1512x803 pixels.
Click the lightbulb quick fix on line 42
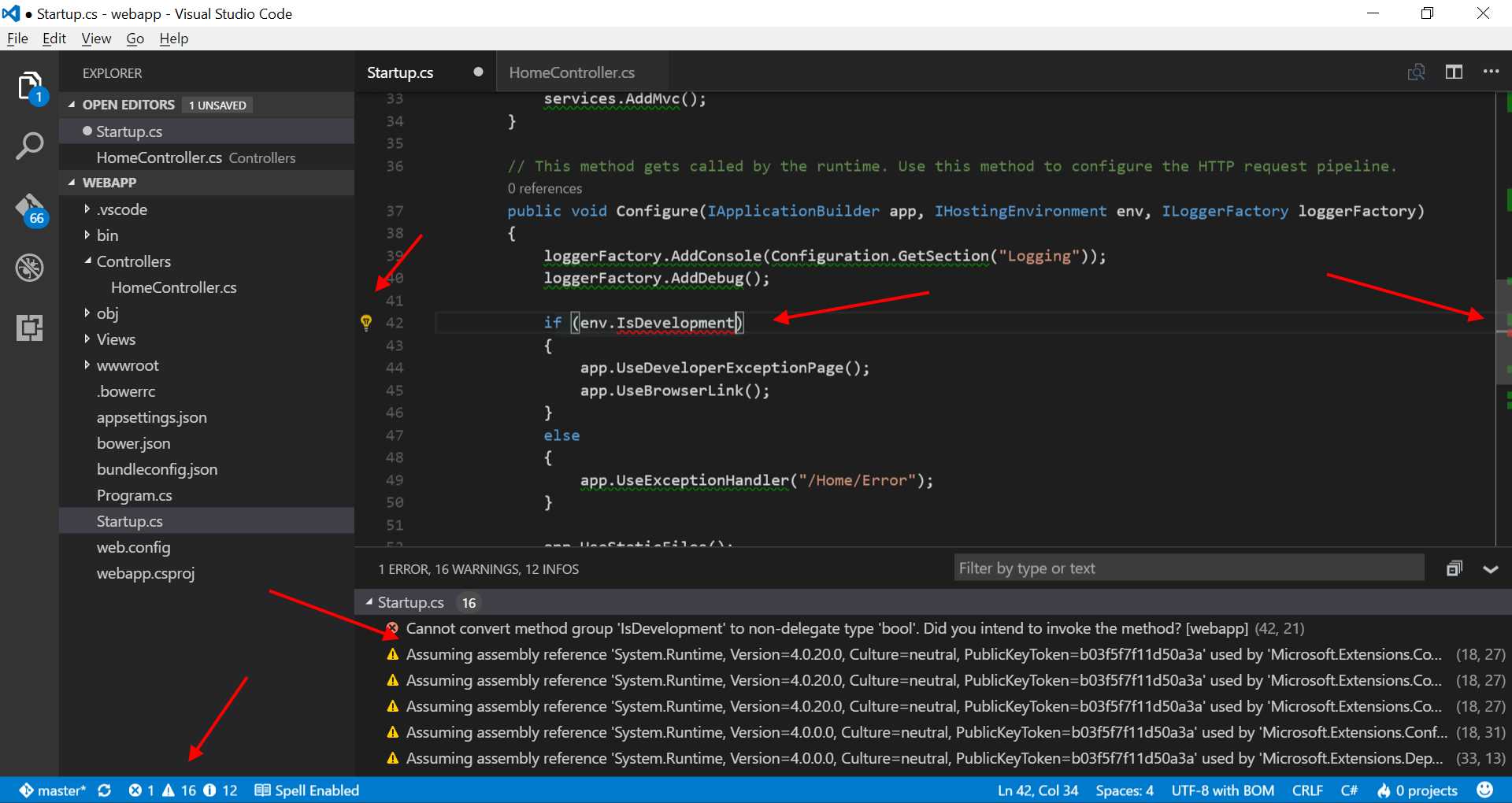point(366,322)
